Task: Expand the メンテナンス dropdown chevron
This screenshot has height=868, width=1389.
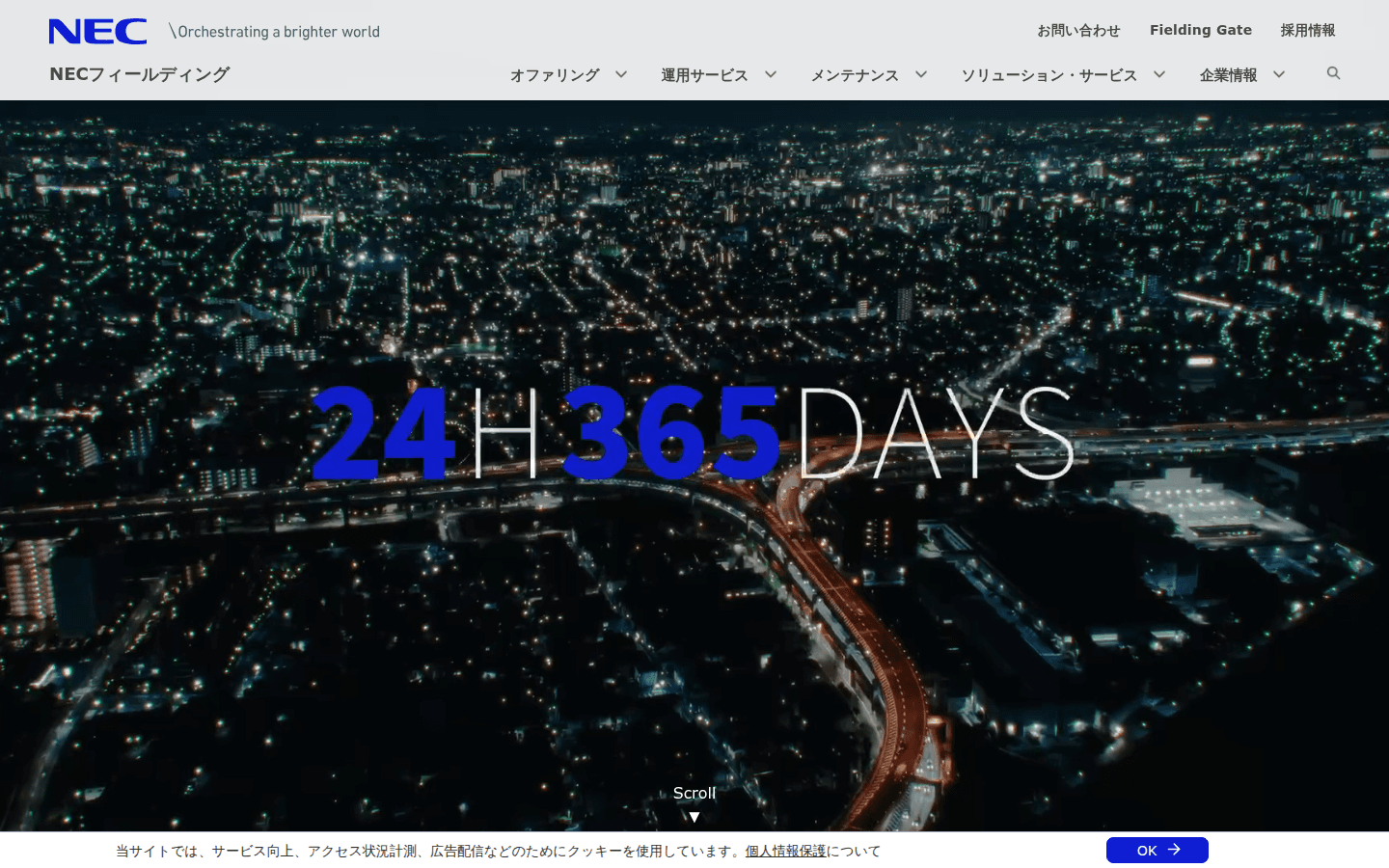Action: click(x=921, y=74)
